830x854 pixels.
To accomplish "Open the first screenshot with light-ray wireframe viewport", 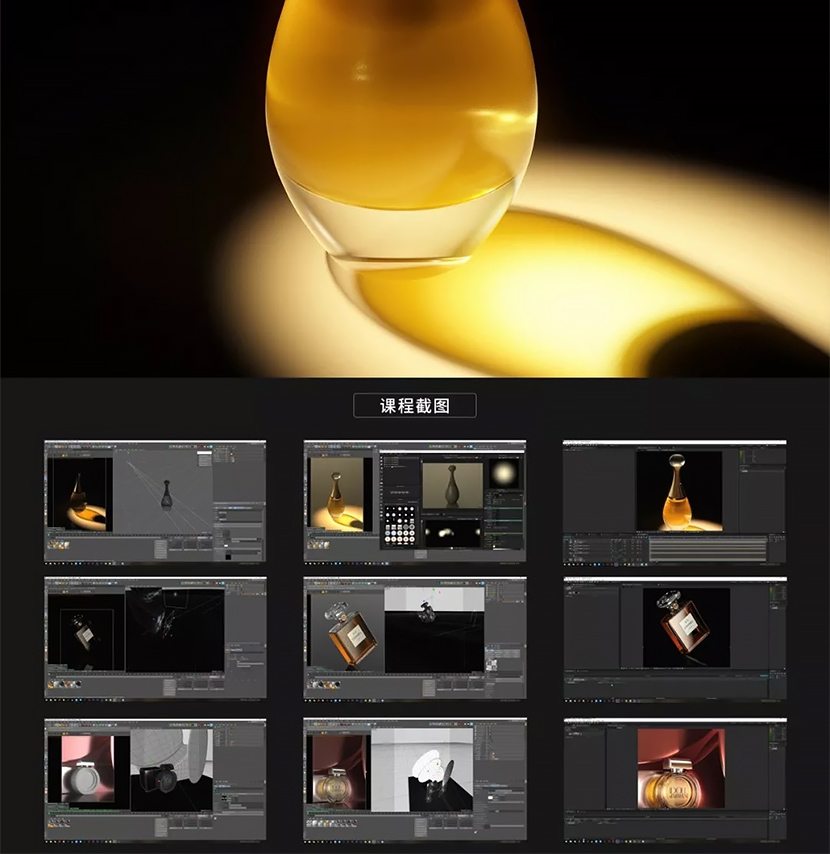I will (155, 501).
